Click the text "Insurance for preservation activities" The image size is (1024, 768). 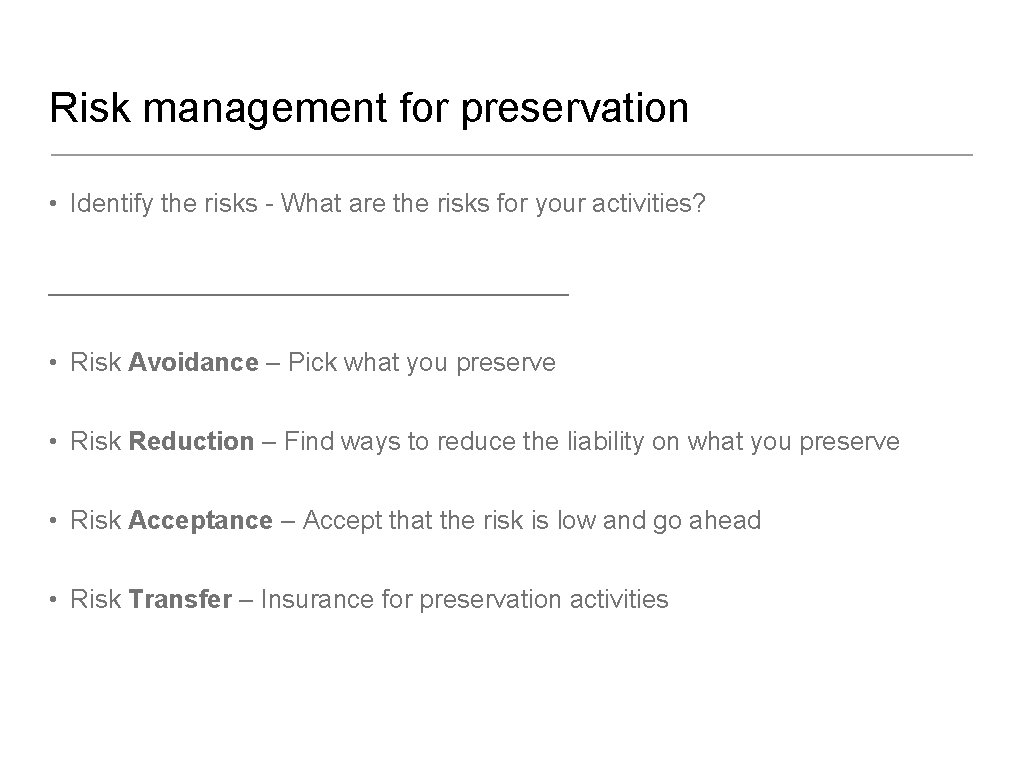pyautogui.click(x=465, y=599)
